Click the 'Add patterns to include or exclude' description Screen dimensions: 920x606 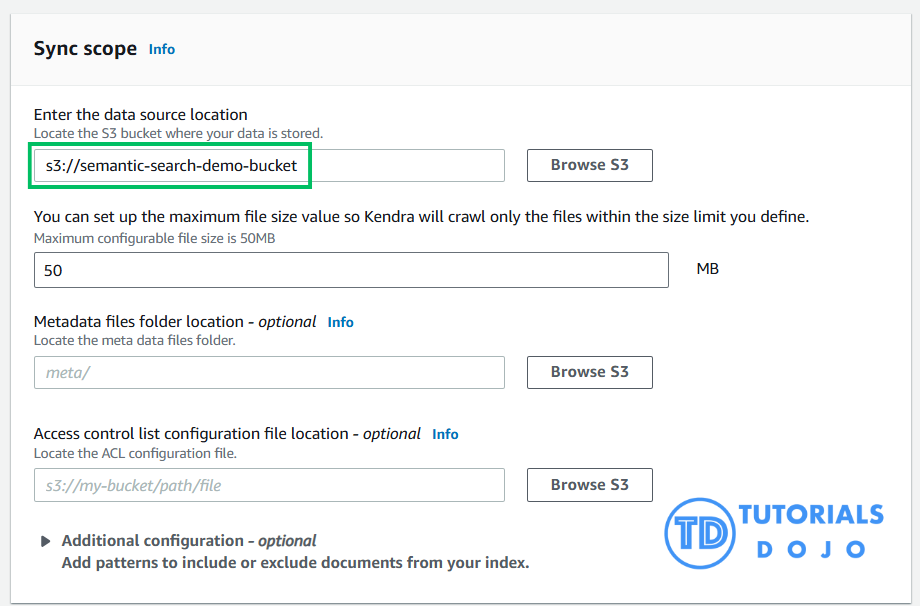pyautogui.click(x=295, y=562)
